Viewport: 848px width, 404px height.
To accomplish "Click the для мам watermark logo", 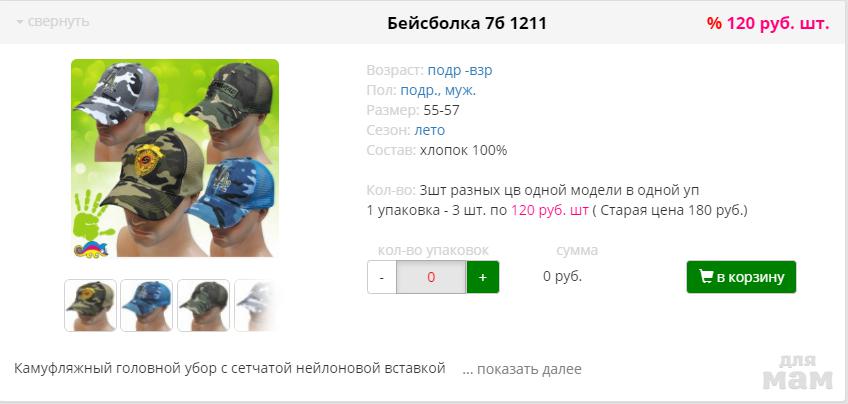I will (x=798, y=372).
